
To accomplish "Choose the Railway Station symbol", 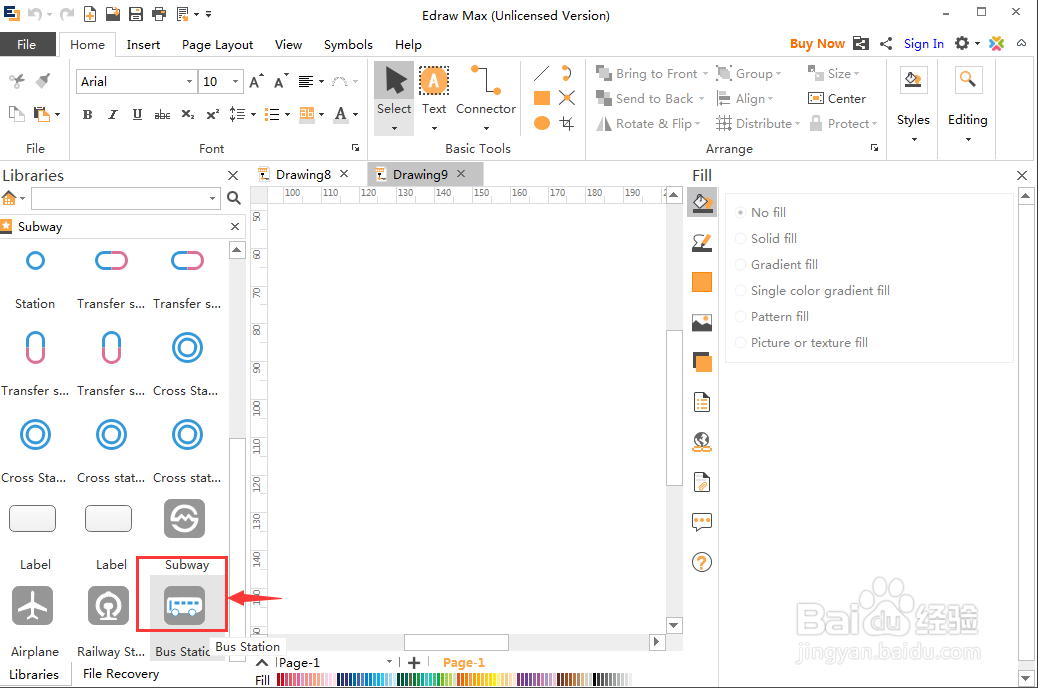I will (x=109, y=605).
